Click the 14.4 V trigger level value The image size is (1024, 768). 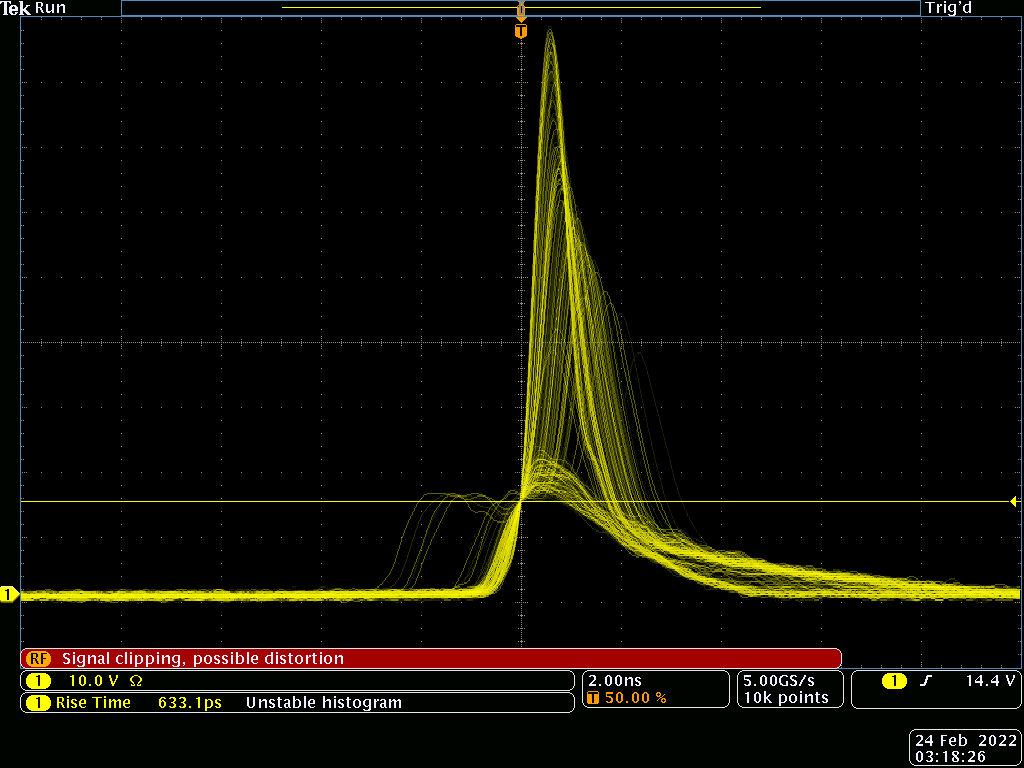990,681
